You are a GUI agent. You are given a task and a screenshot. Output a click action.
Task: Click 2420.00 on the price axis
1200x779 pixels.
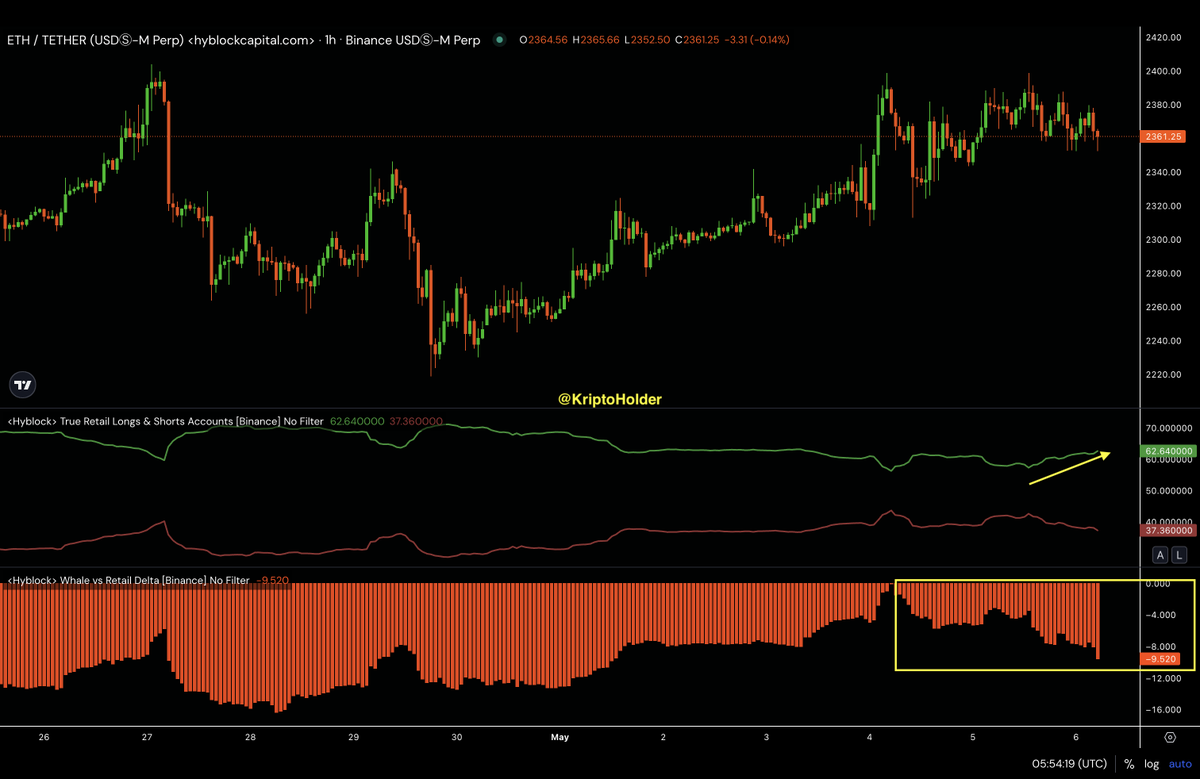tap(1165, 37)
